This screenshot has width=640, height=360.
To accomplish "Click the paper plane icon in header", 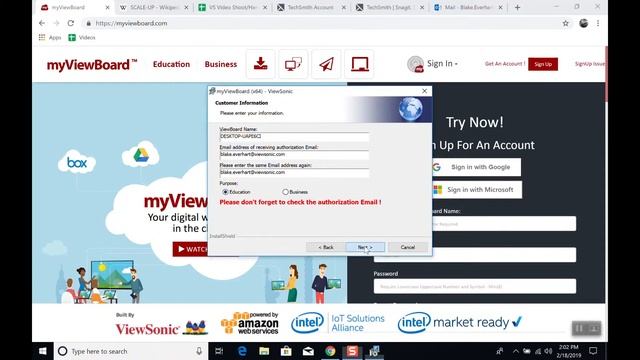I will [326, 64].
